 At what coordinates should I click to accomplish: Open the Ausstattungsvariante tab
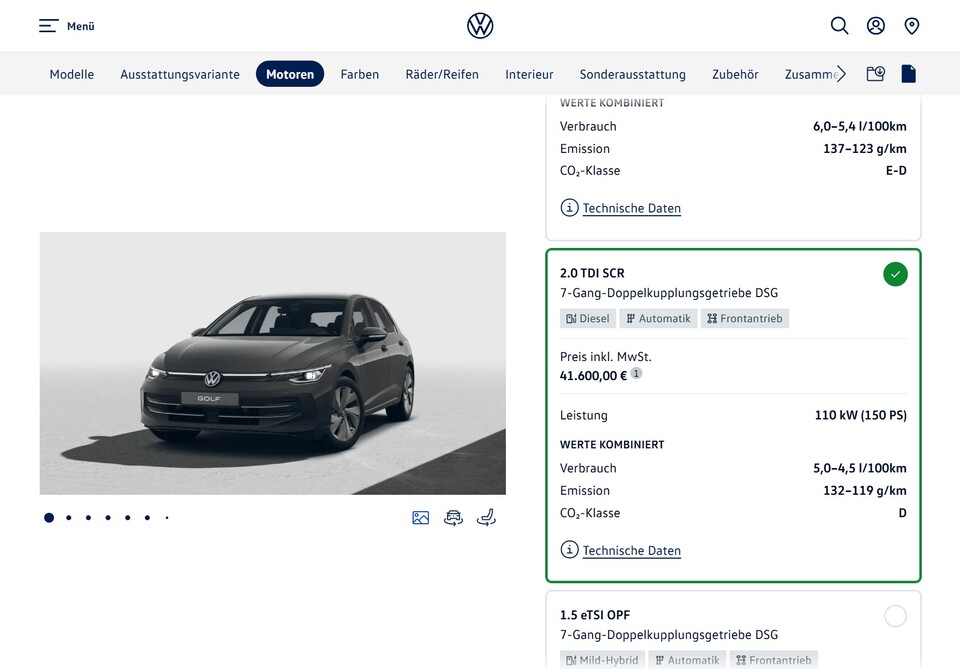180,74
